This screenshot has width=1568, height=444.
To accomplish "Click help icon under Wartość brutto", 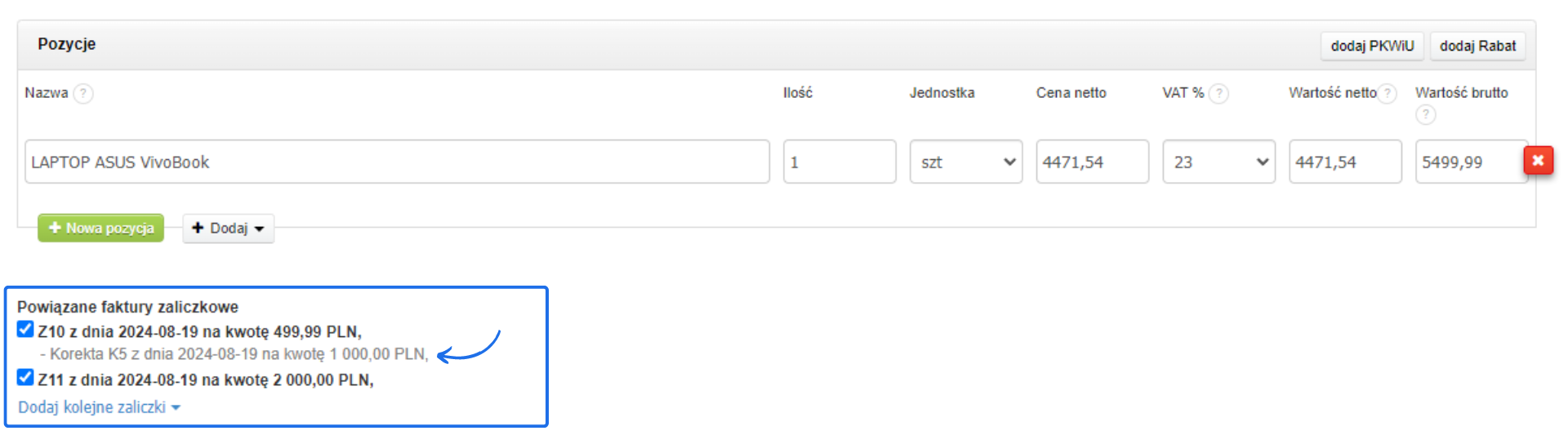I will (x=1425, y=114).
